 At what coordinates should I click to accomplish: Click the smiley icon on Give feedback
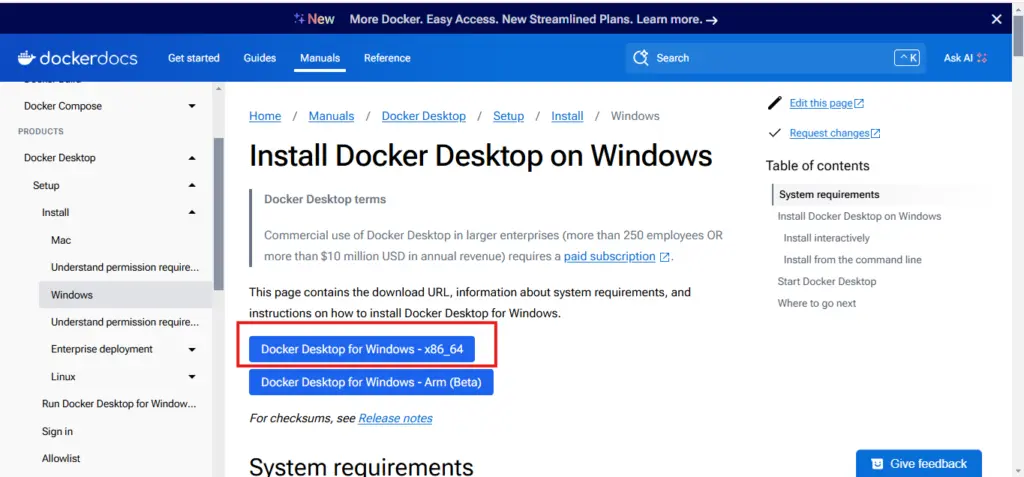(877, 464)
